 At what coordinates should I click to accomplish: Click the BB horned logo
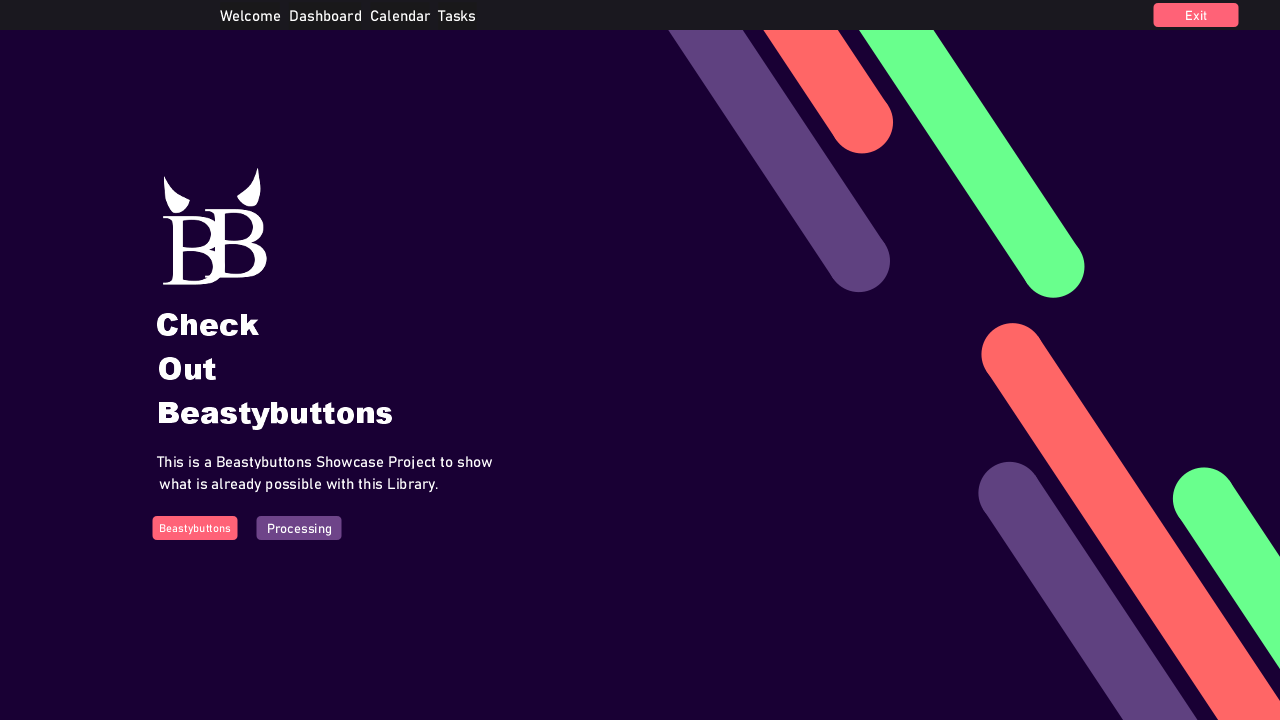[x=214, y=228]
